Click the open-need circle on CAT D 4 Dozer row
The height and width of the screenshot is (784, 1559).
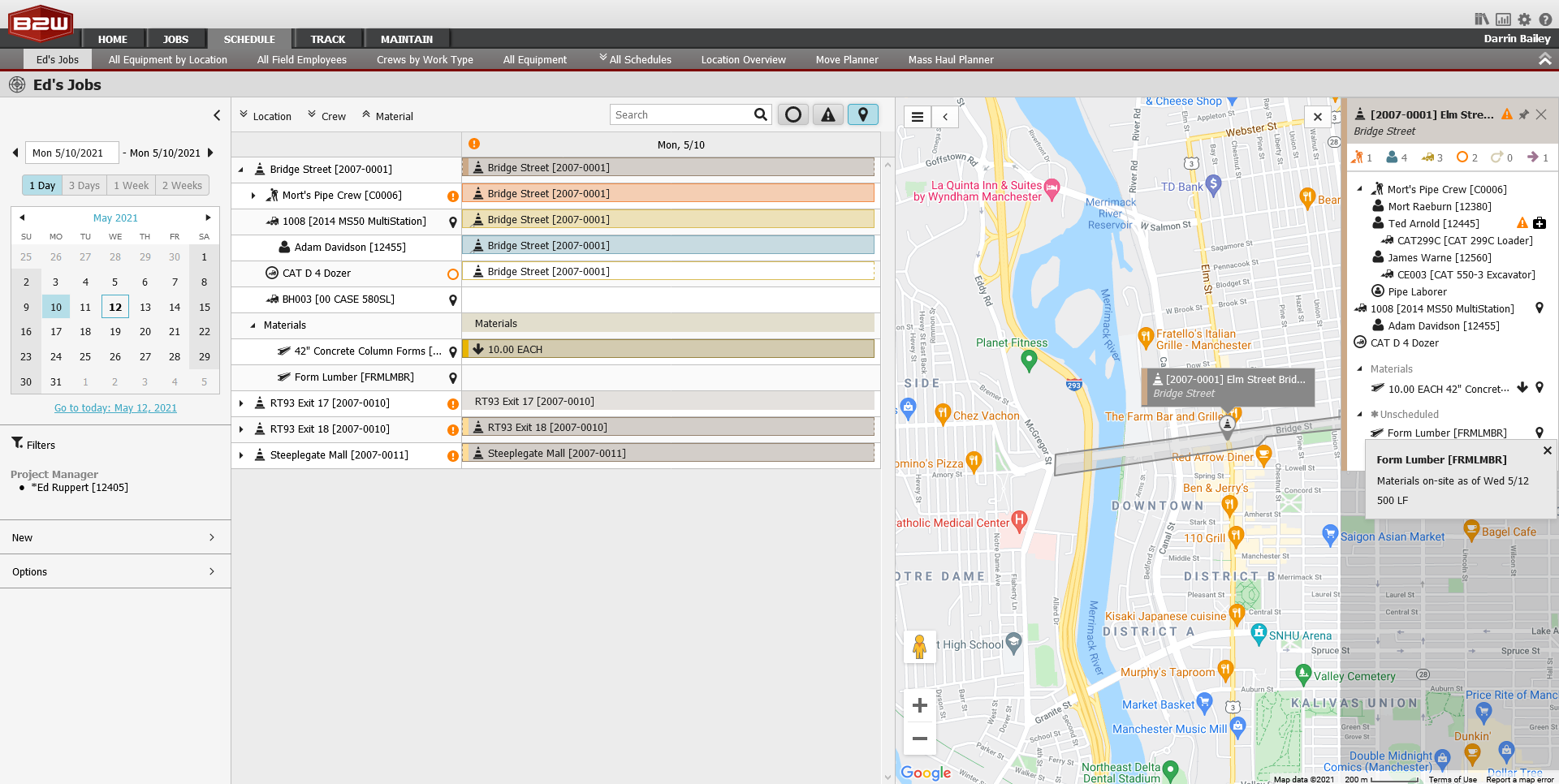click(x=453, y=274)
